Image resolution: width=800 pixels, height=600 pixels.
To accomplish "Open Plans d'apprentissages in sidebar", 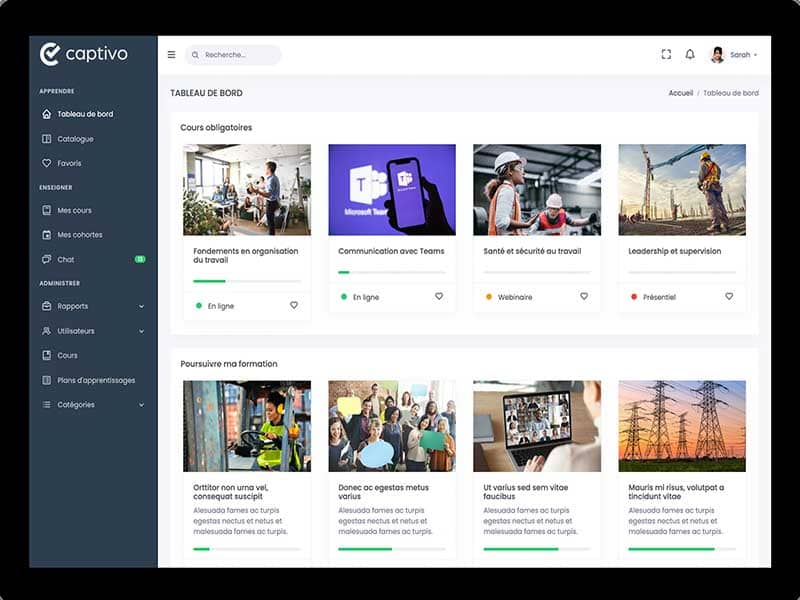I will 96,380.
